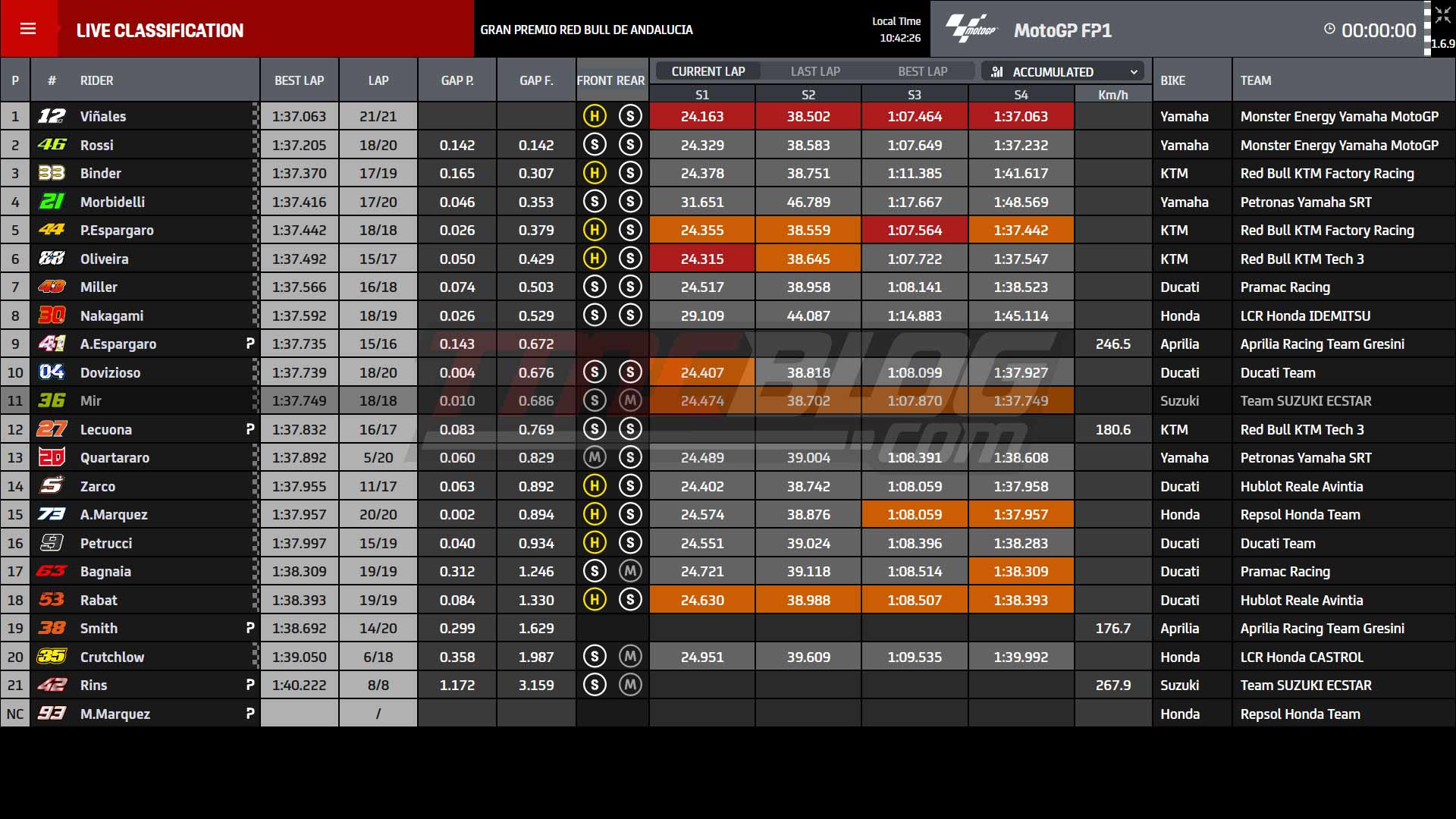The width and height of the screenshot is (1456, 819).
Task: Click M.Marquez's number 93 badge
Action: pyautogui.click(x=52, y=714)
